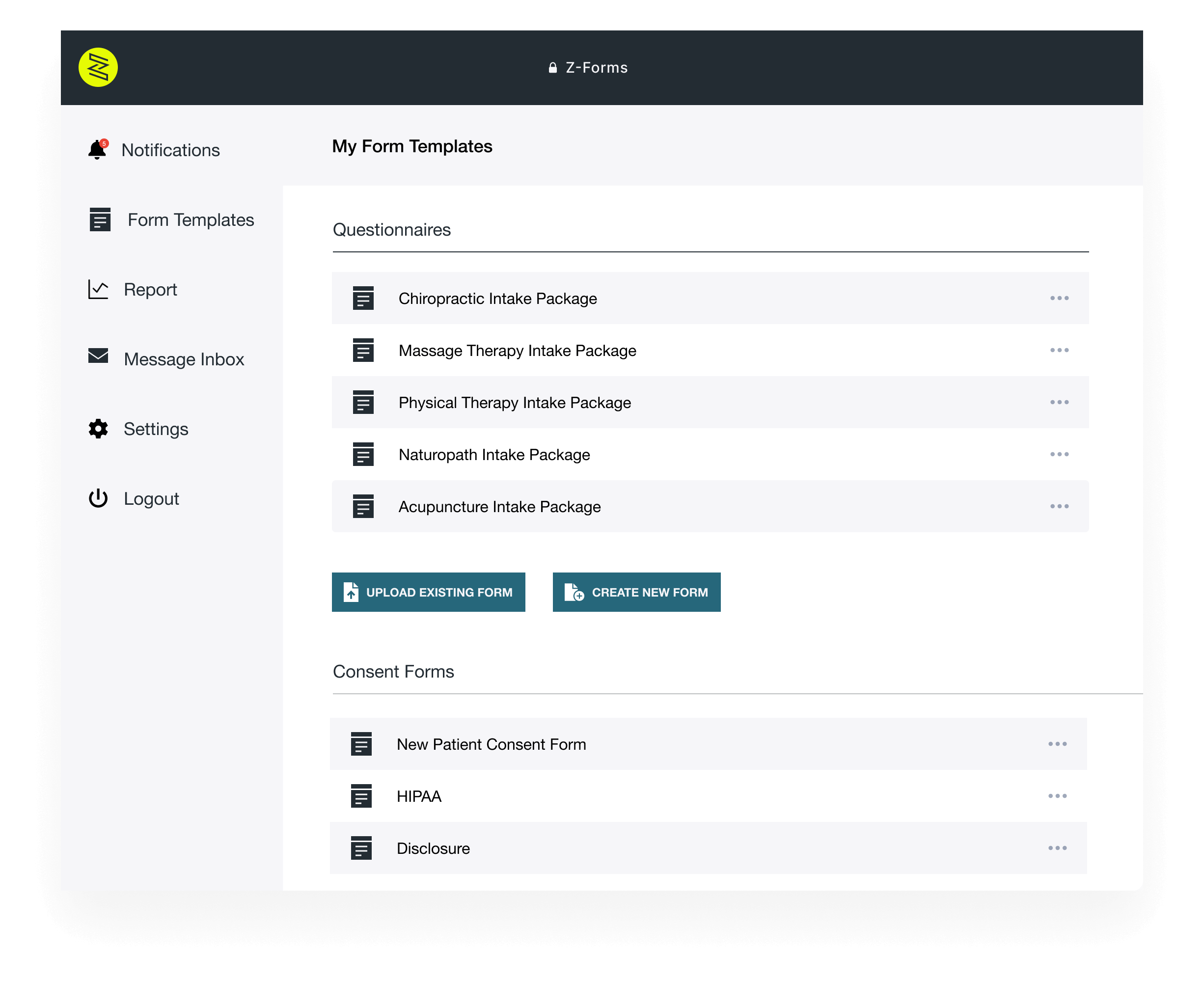Screen dimensions: 1204x982
Task: Select Form Templates in the sidebar
Action: (x=191, y=219)
